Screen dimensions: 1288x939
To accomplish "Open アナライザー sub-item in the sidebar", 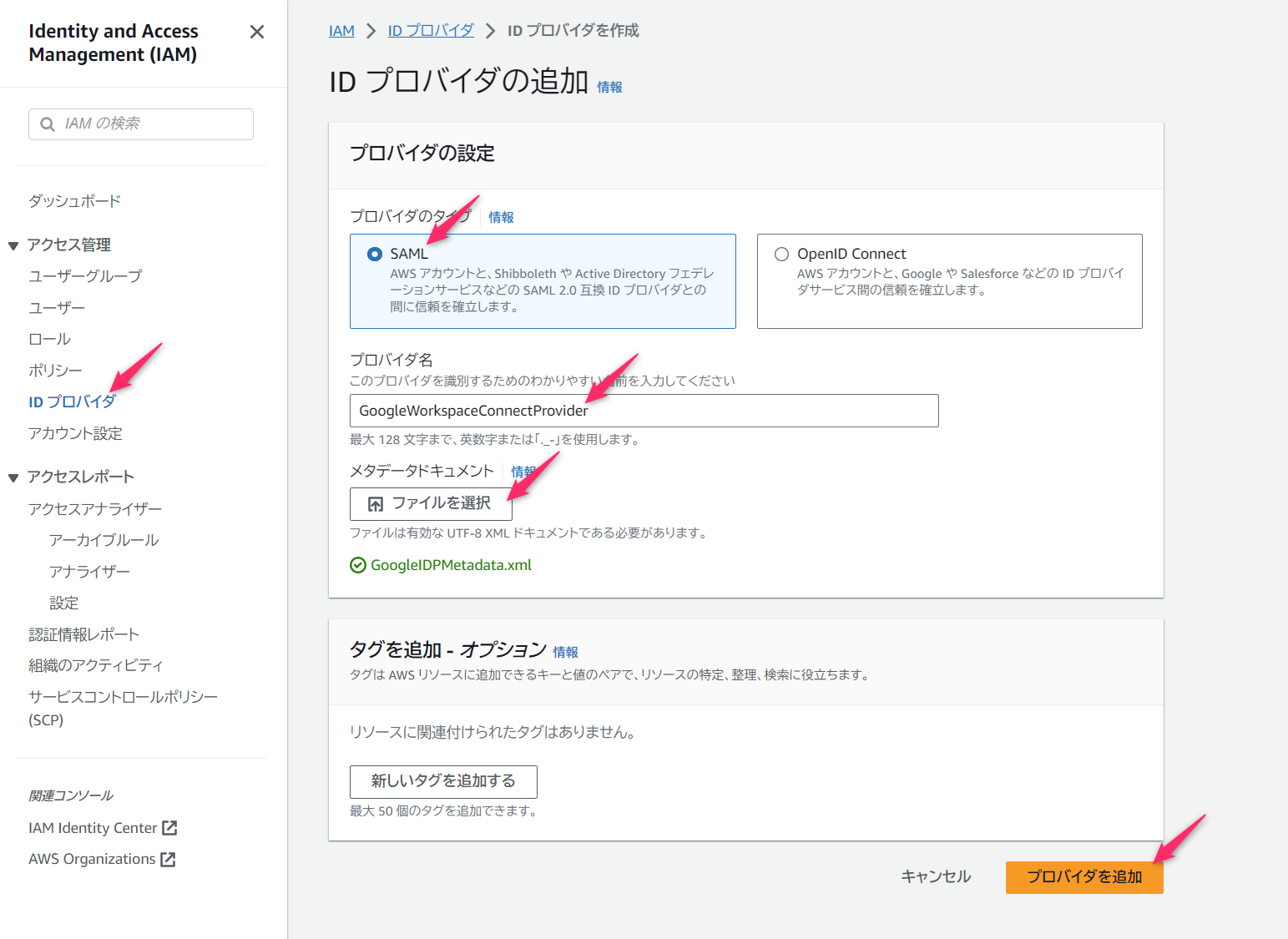I will coord(89,572).
